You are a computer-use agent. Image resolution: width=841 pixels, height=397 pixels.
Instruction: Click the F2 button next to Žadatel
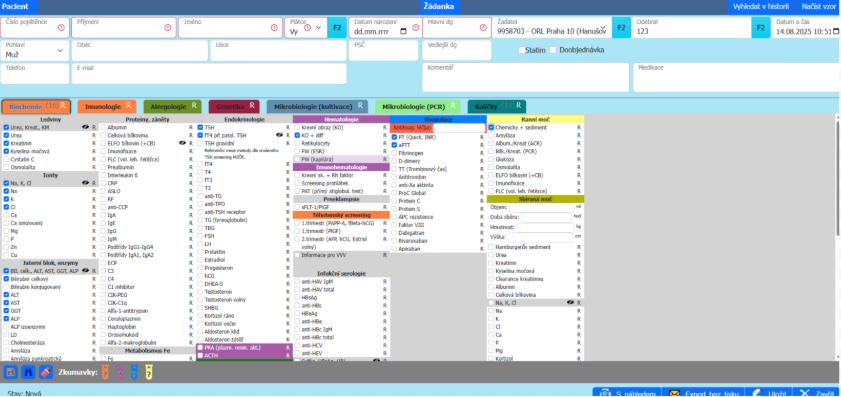621,27
